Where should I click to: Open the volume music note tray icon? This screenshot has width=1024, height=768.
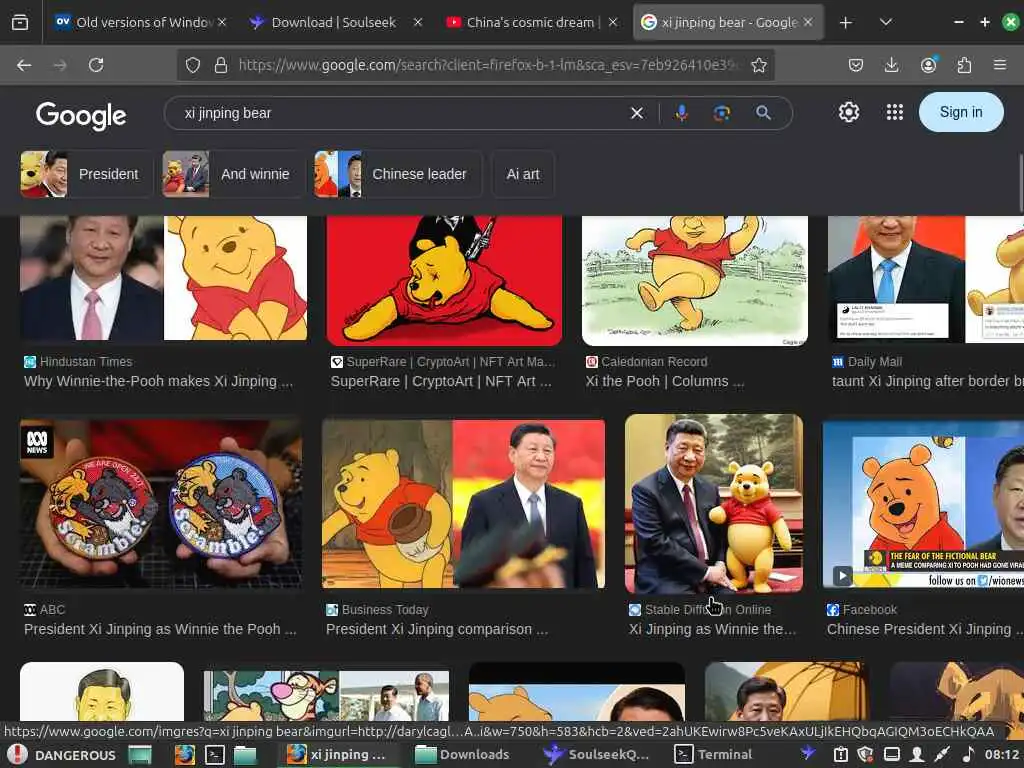click(968, 755)
